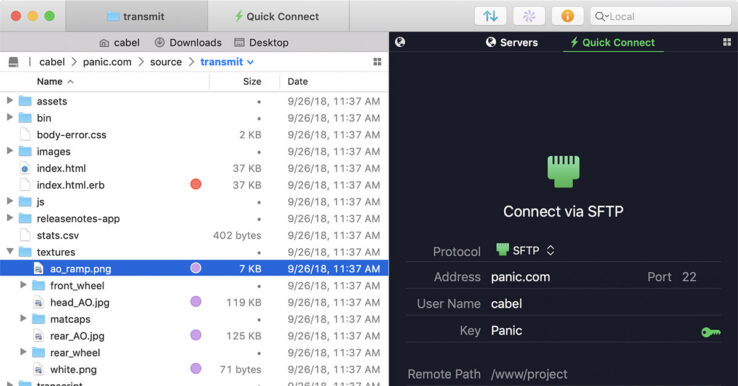
Task: Navigate to source in the path bar
Action: coord(166,62)
